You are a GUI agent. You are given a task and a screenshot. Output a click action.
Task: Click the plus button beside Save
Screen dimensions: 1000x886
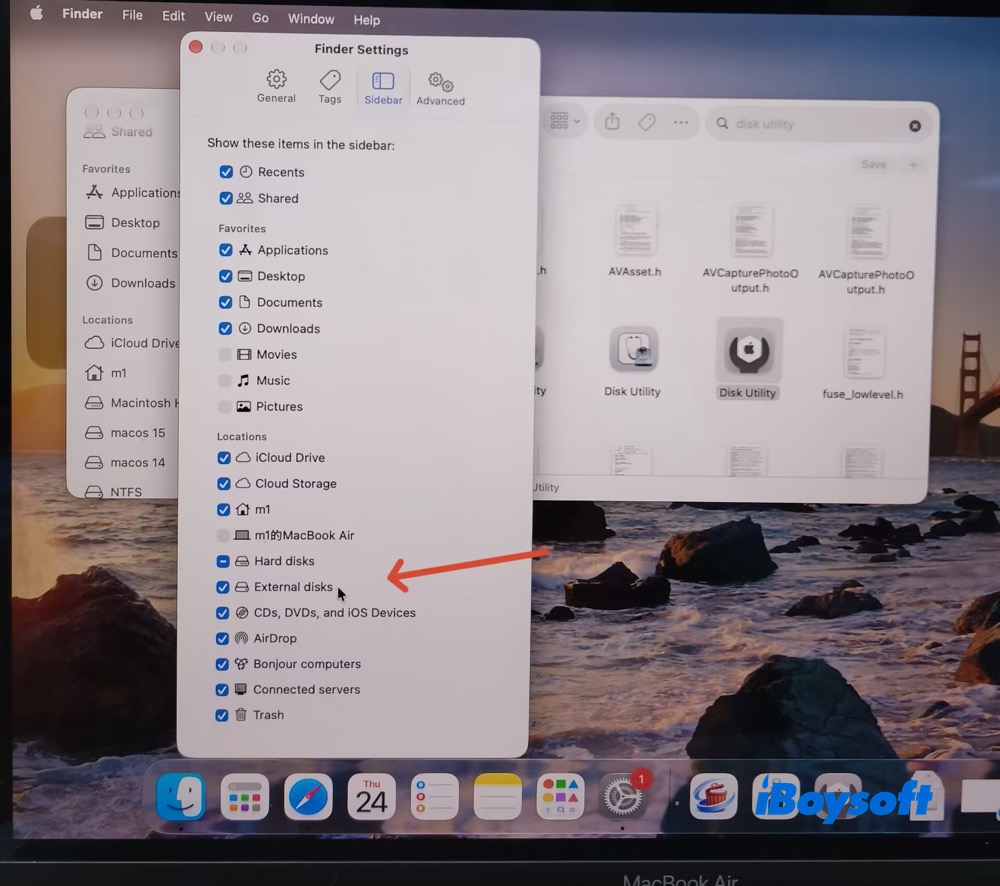coord(913,165)
